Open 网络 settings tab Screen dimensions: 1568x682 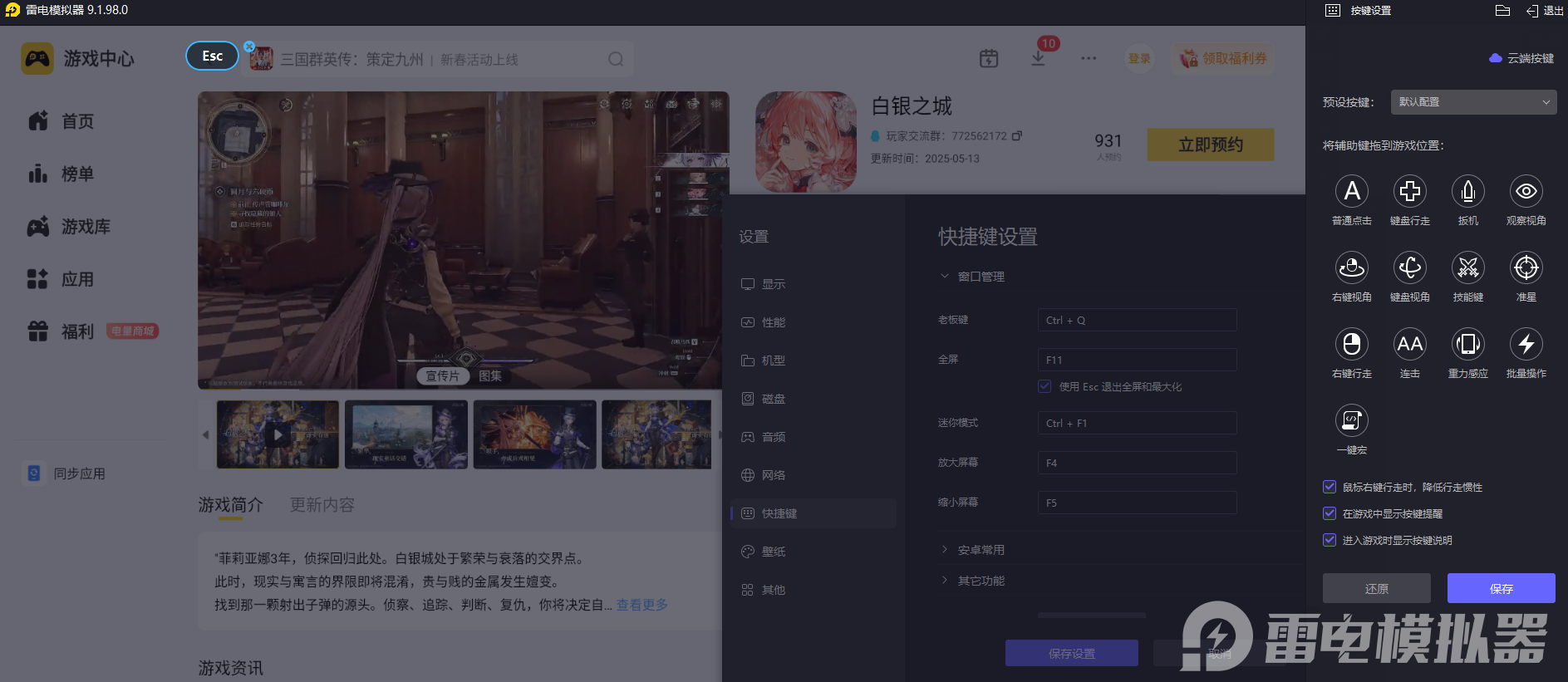point(813,475)
